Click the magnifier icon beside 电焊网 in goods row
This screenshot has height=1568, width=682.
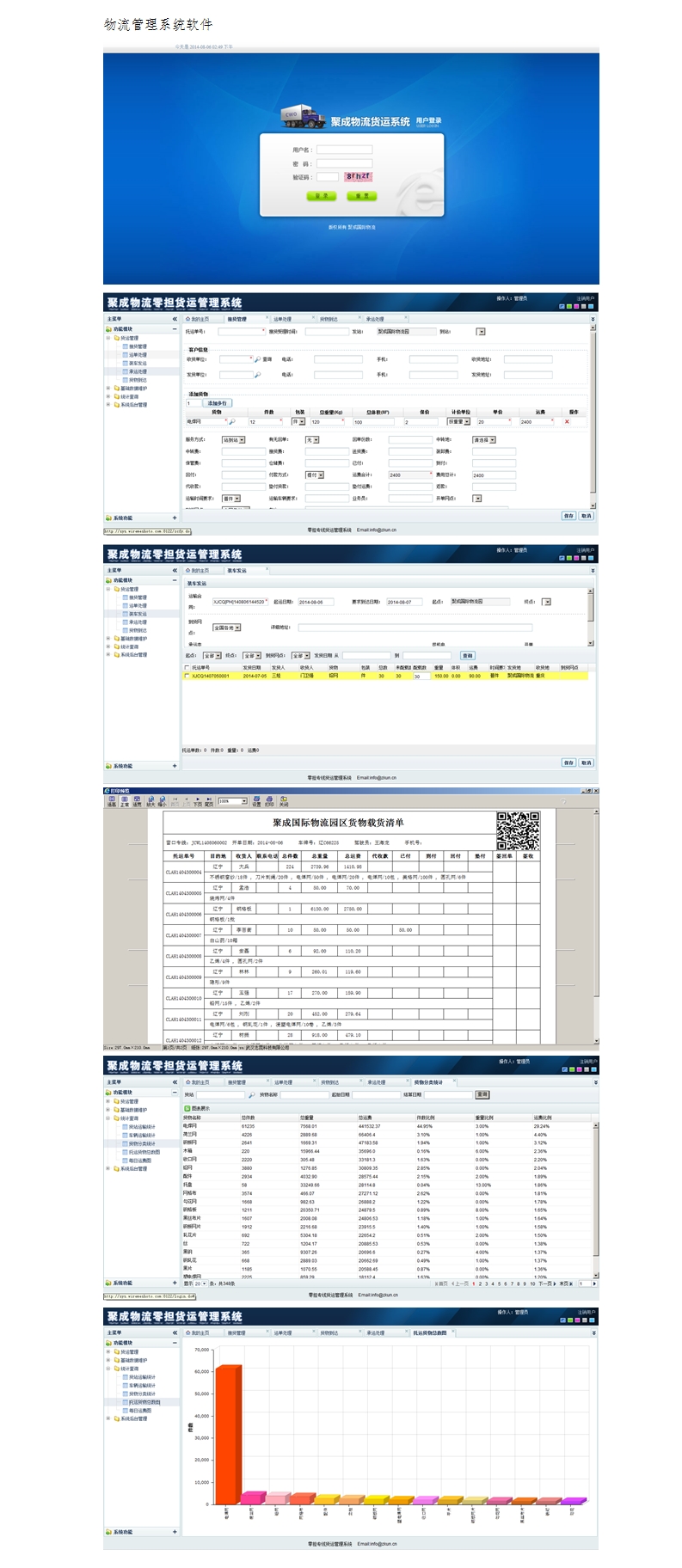point(231,422)
